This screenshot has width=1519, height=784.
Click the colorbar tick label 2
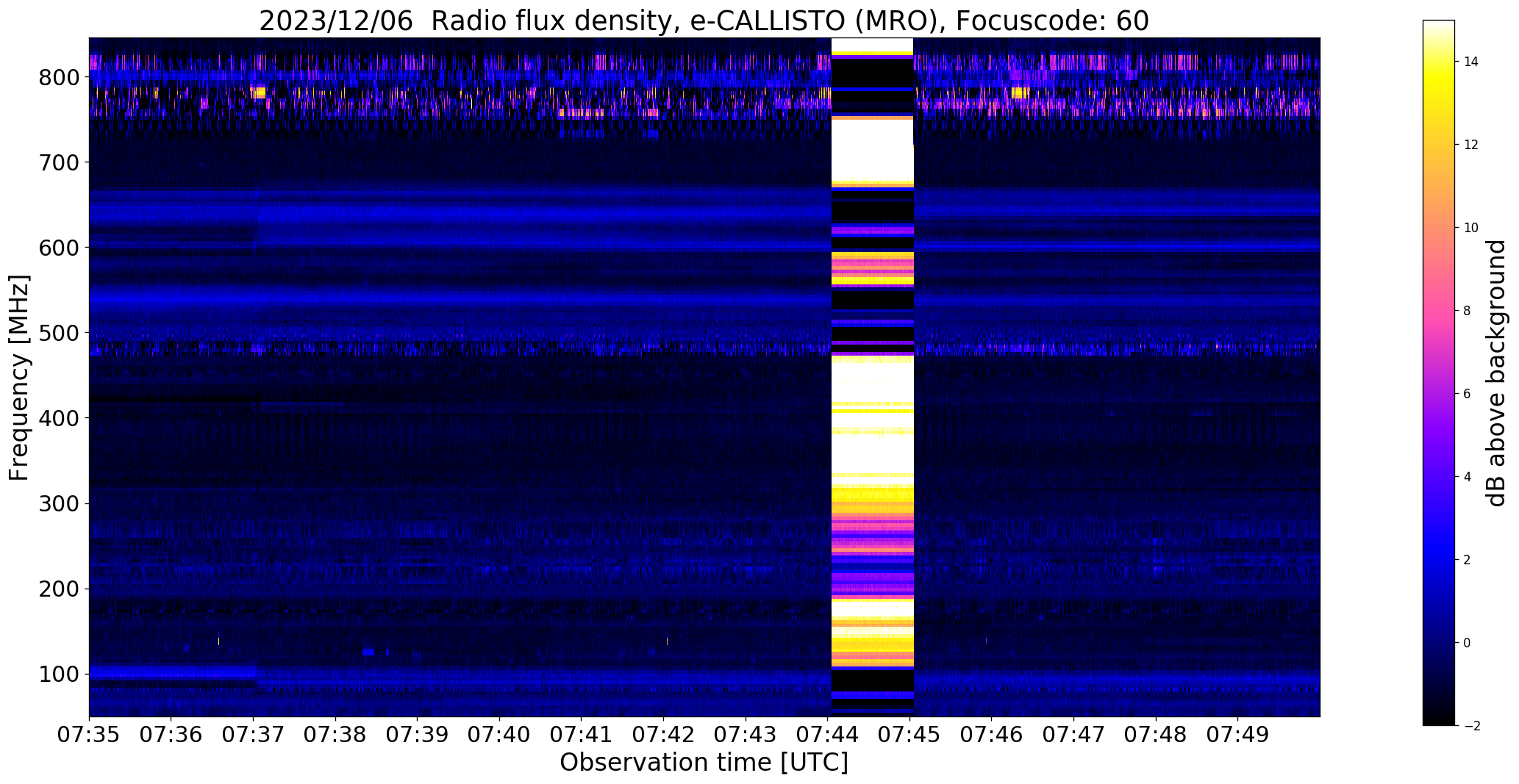1468,560
